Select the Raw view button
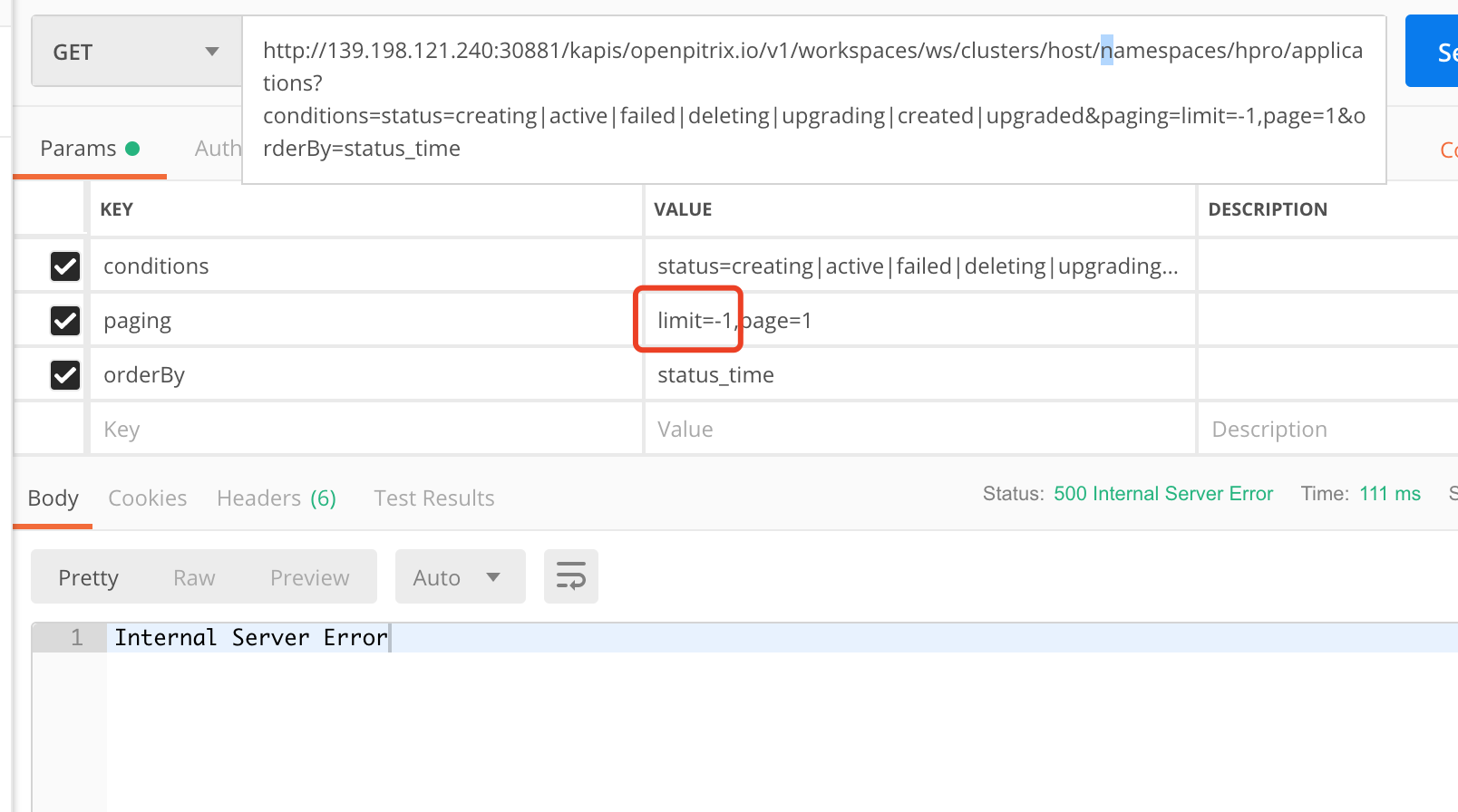This screenshot has height=812, width=1458. pyautogui.click(x=194, y=577)
